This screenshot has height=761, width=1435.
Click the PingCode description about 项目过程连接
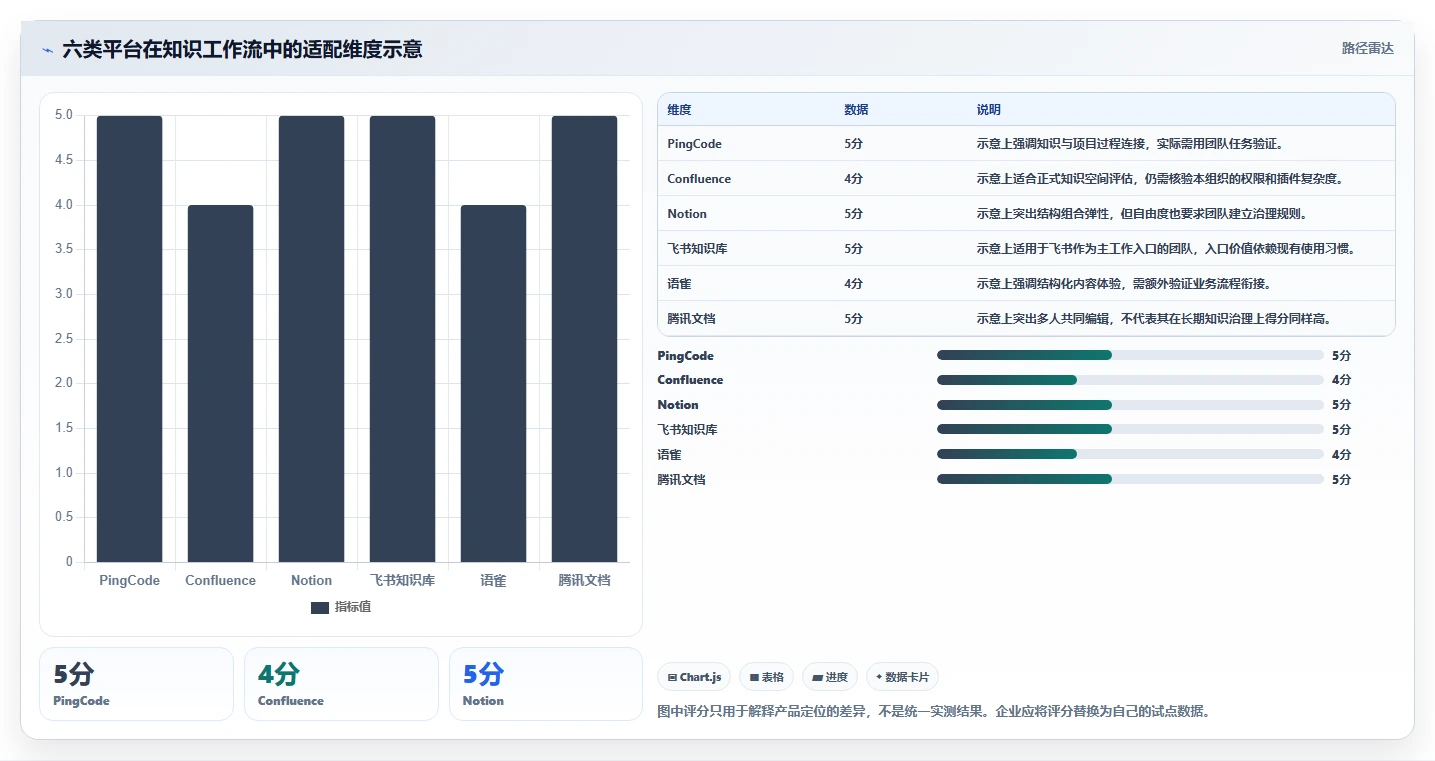pyautogui.click(x=1129, y=144)
